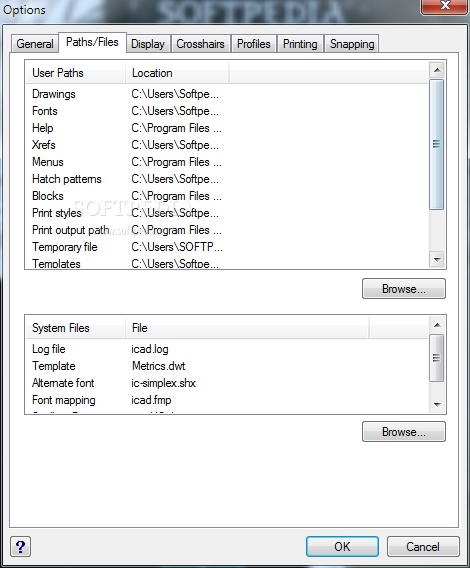
Task: Click the User Paths column header
Action: 76,73
